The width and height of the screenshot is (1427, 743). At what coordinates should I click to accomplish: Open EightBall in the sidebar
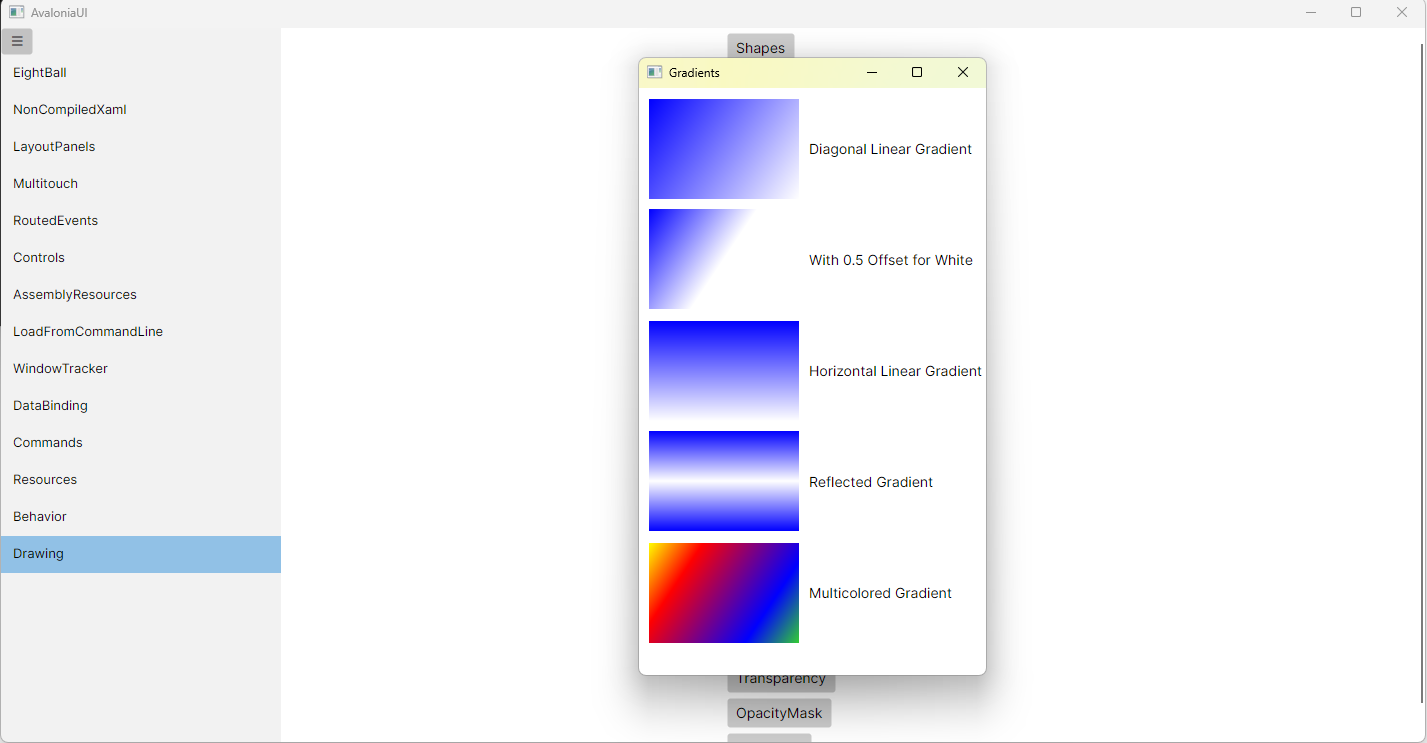pos(141,73)
